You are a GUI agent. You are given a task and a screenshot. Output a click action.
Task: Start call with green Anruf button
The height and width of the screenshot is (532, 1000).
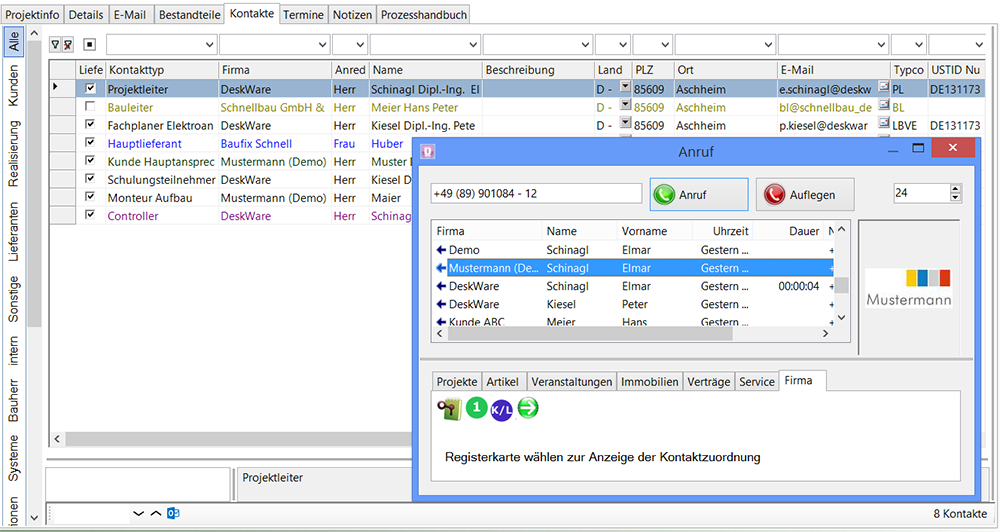tap(699, 195)
